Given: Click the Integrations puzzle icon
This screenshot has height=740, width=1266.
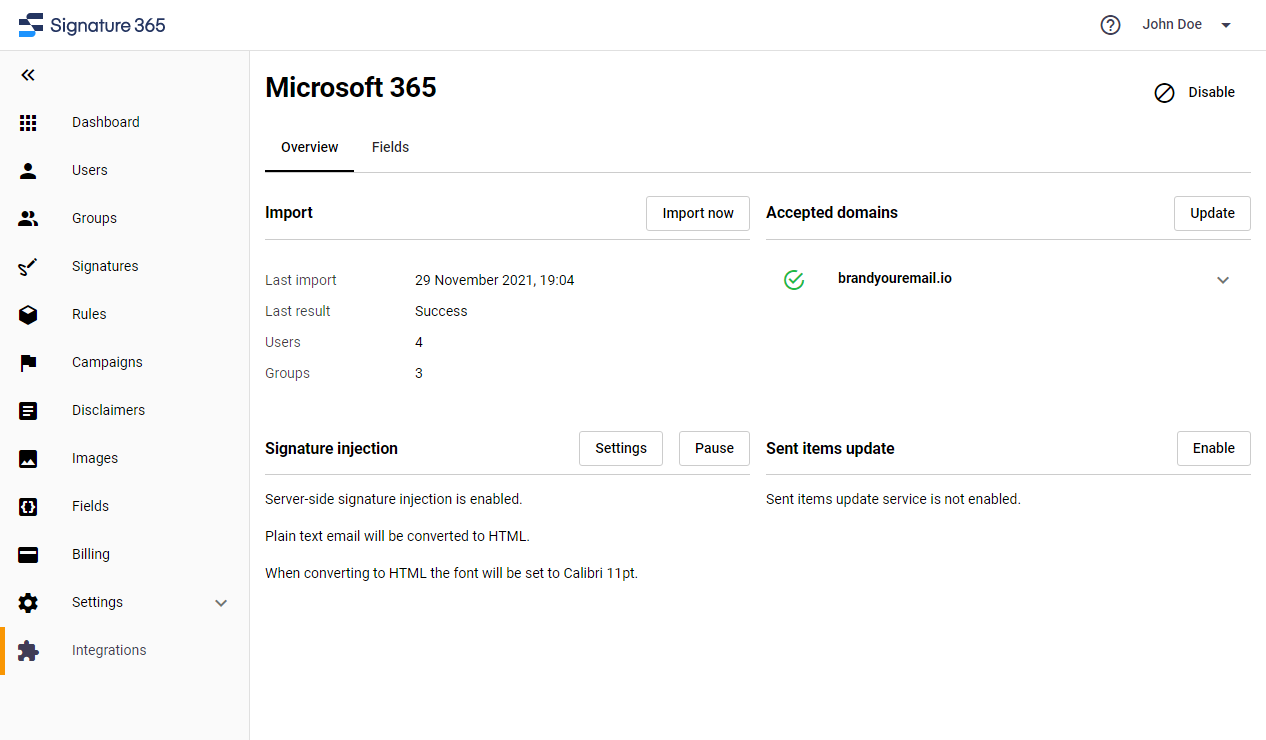Looking at the screenshot, I should coord(28,650).
